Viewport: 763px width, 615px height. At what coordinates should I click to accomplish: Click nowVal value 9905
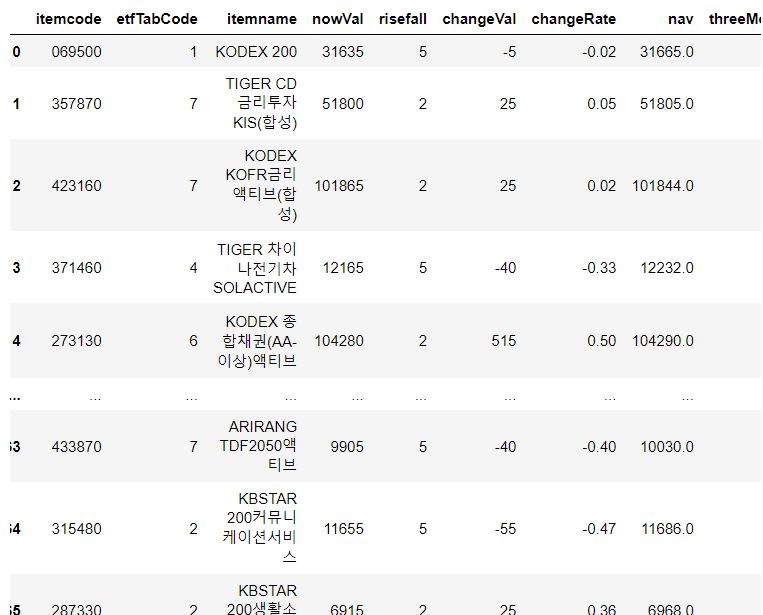[x=347, y=446]
